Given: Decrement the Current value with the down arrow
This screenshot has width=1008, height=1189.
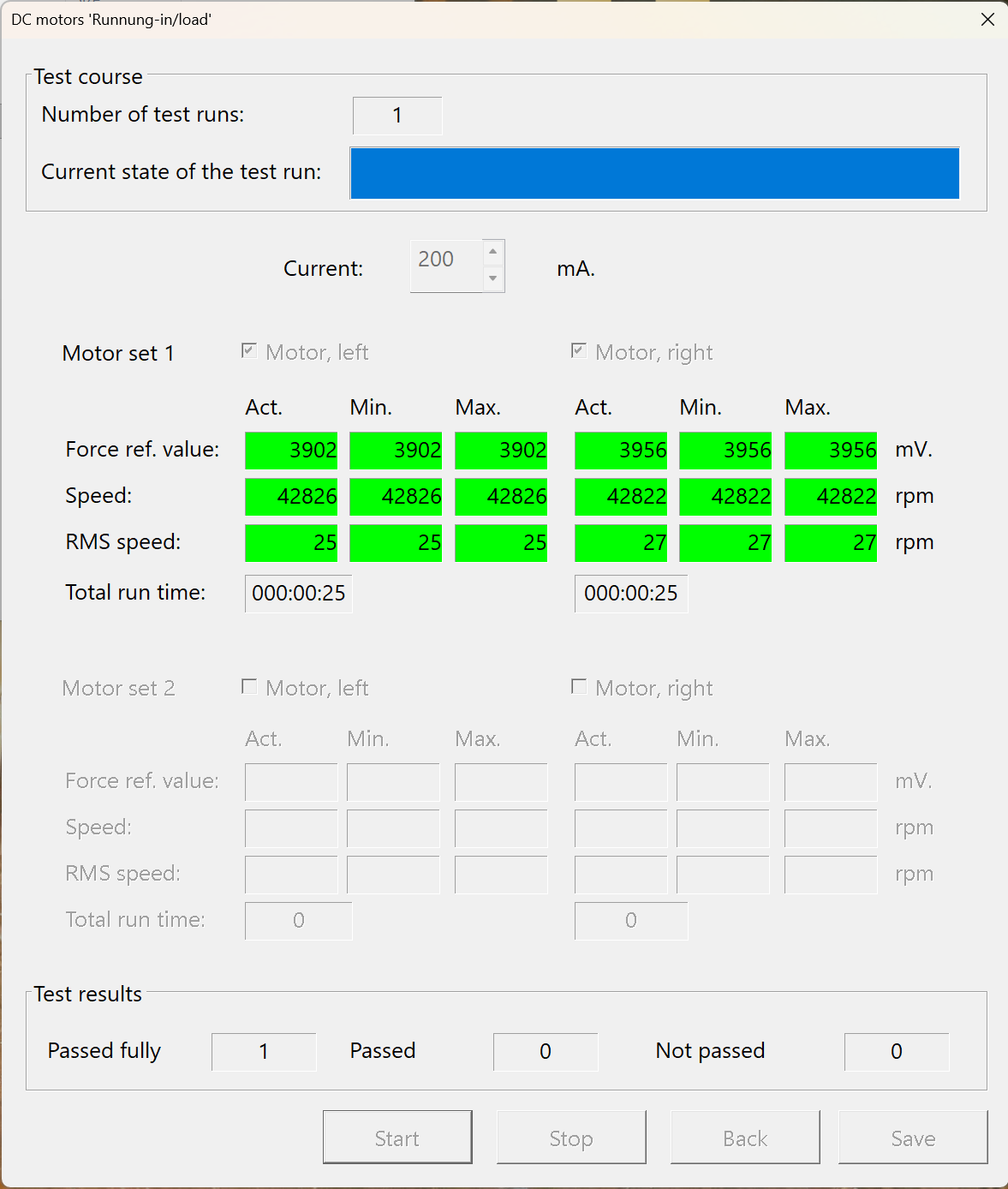Looking at the screenshot, I should tap(492, 279).
